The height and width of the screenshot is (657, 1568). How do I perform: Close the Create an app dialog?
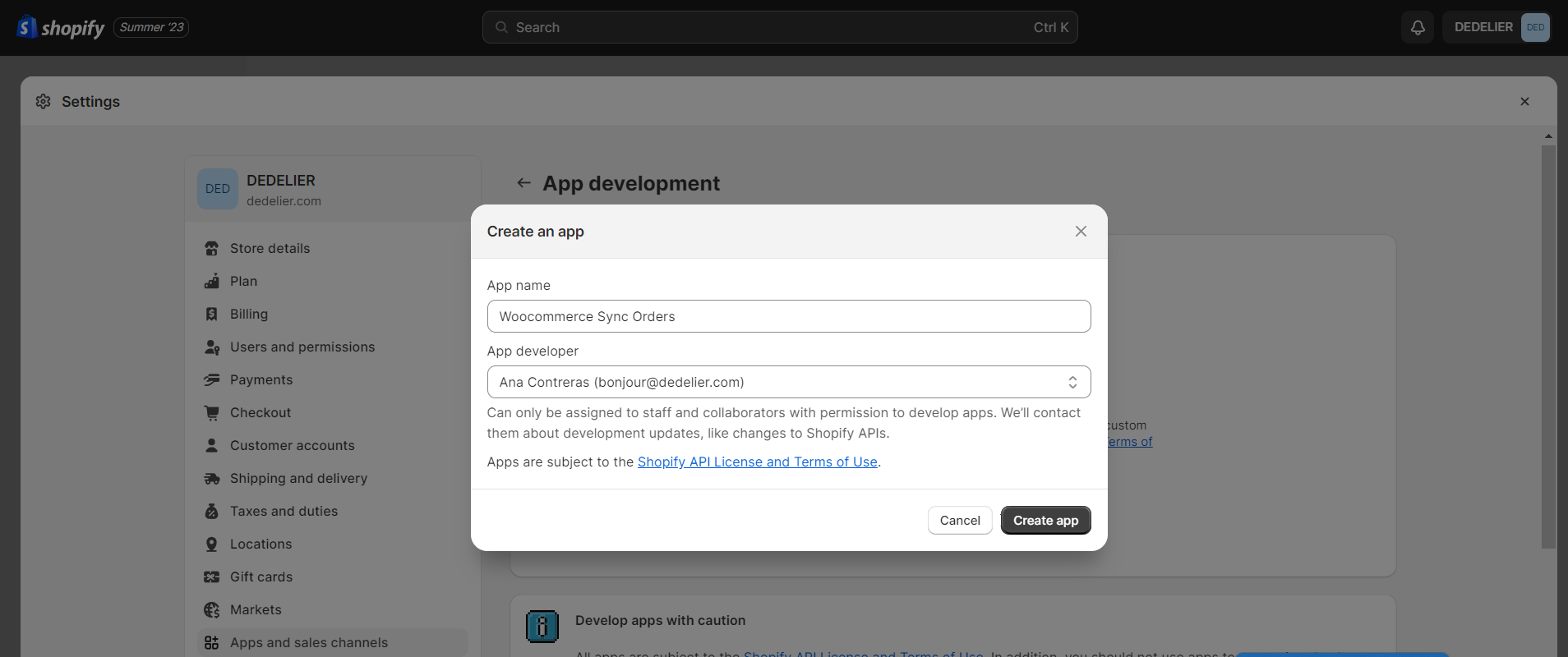[1081, 232]
